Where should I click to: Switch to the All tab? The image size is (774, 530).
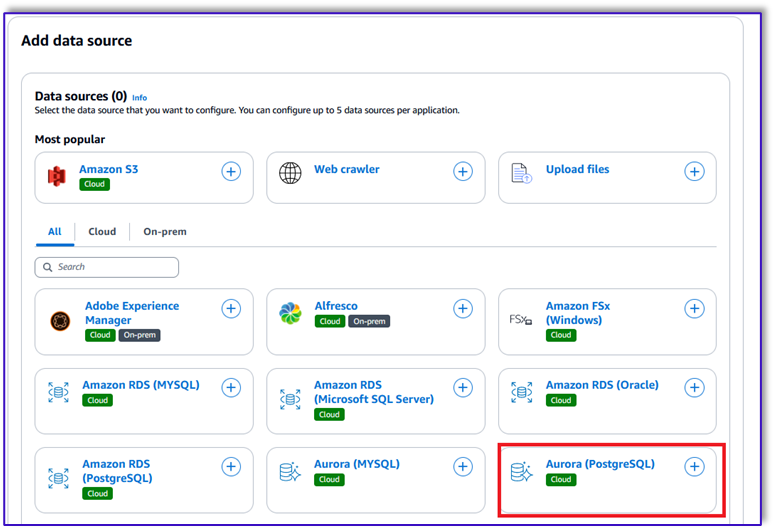(55, 231)
